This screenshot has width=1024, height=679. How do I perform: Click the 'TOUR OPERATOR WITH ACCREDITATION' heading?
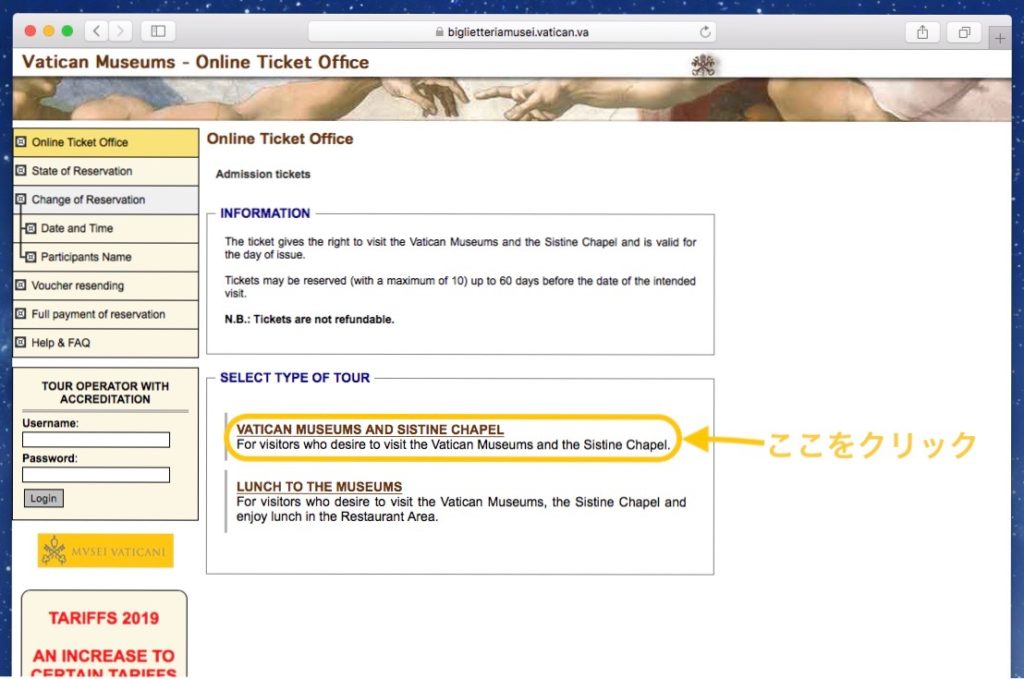(x=105, y=392)
